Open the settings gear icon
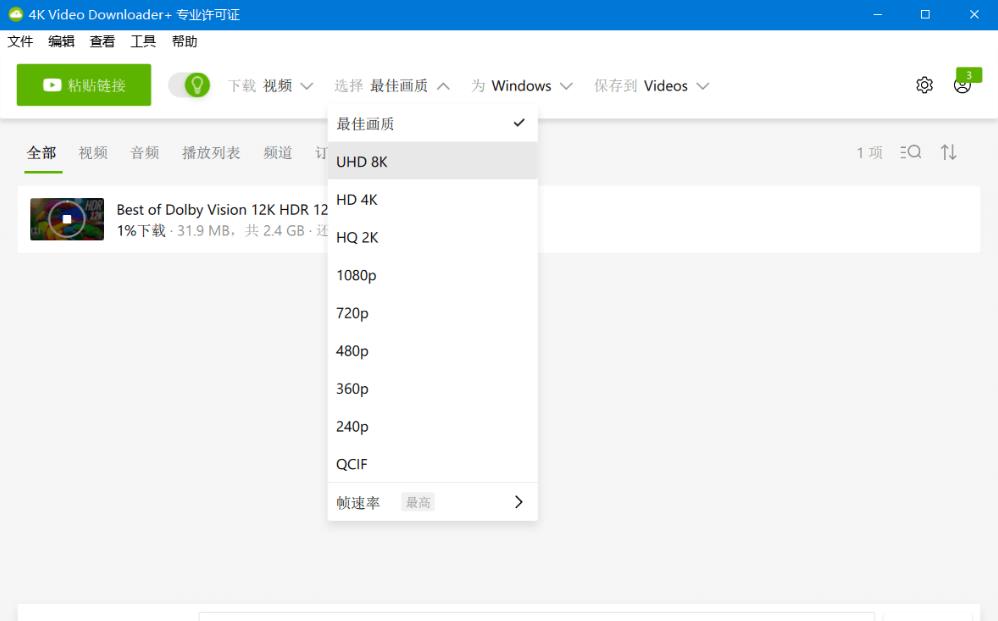 [x=924, y=85]
